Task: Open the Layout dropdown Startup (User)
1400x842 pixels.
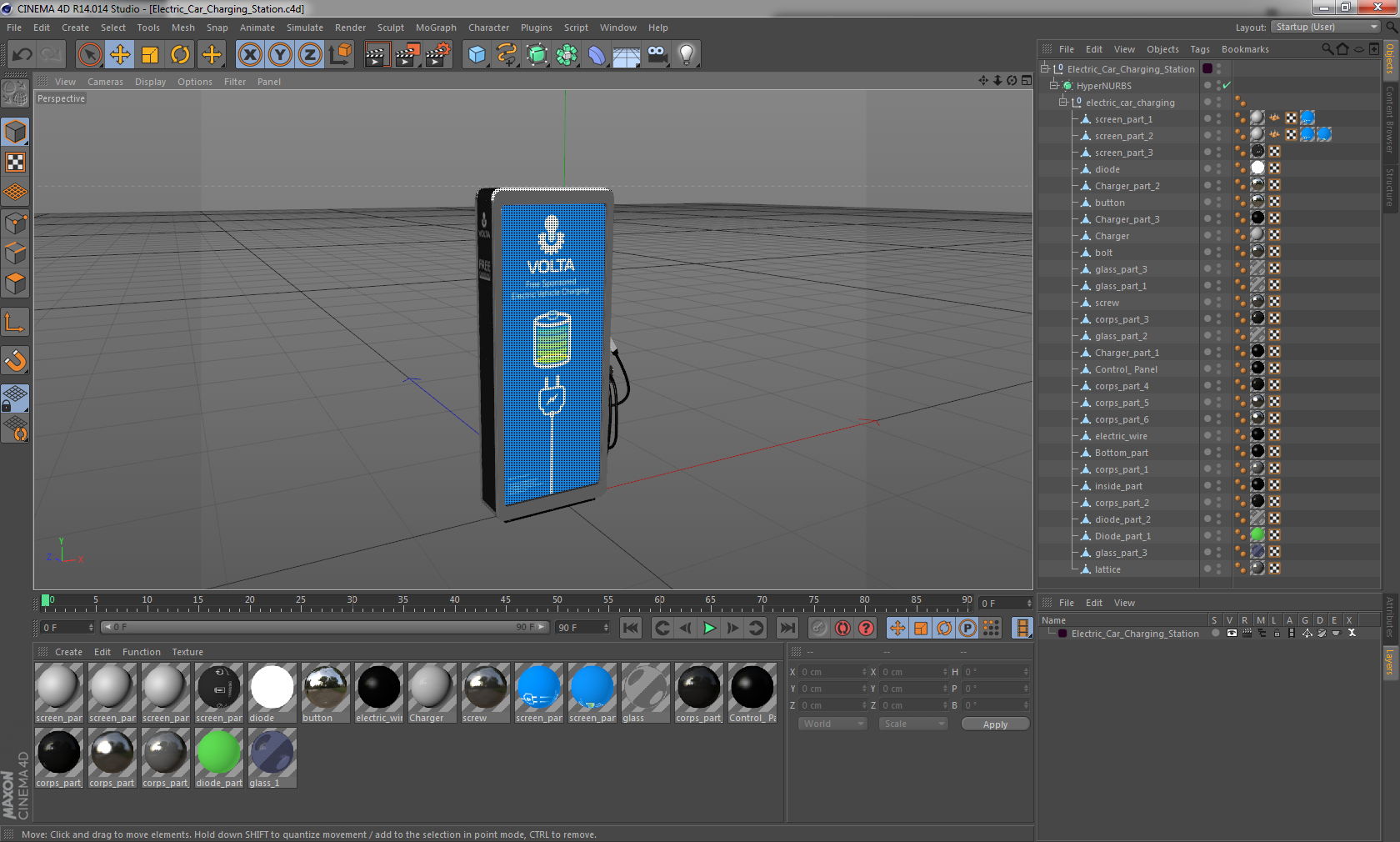Action: (1326, 28)
